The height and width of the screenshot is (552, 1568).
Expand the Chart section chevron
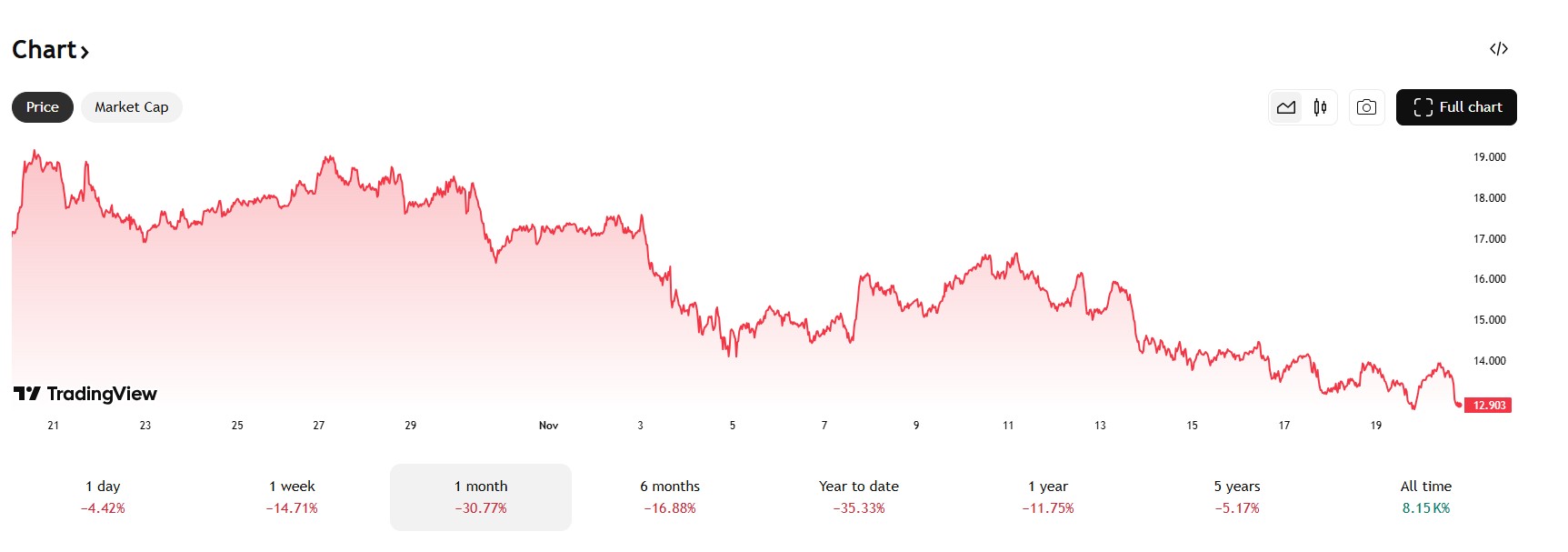(x=84, y=52)
